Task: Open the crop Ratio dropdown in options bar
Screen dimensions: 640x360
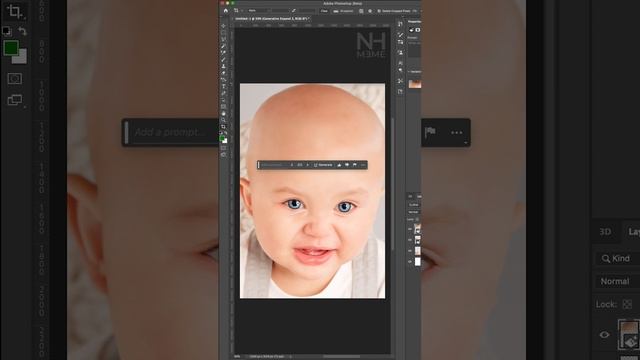Action: 258,11
